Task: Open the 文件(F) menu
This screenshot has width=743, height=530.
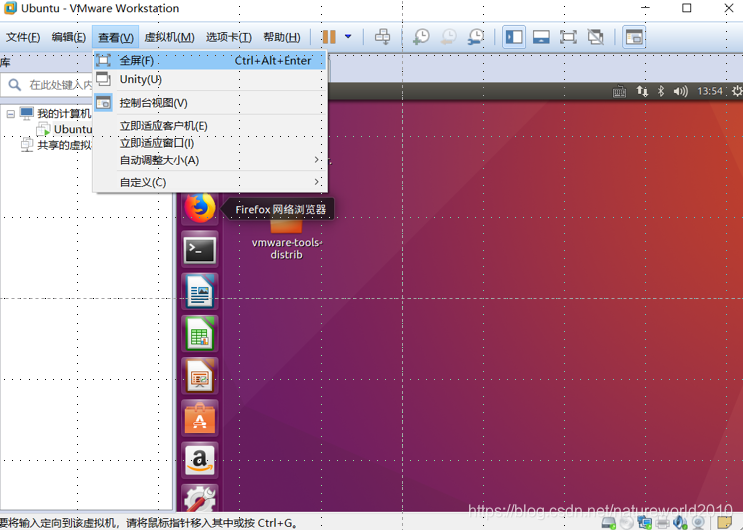Action: 23,37
